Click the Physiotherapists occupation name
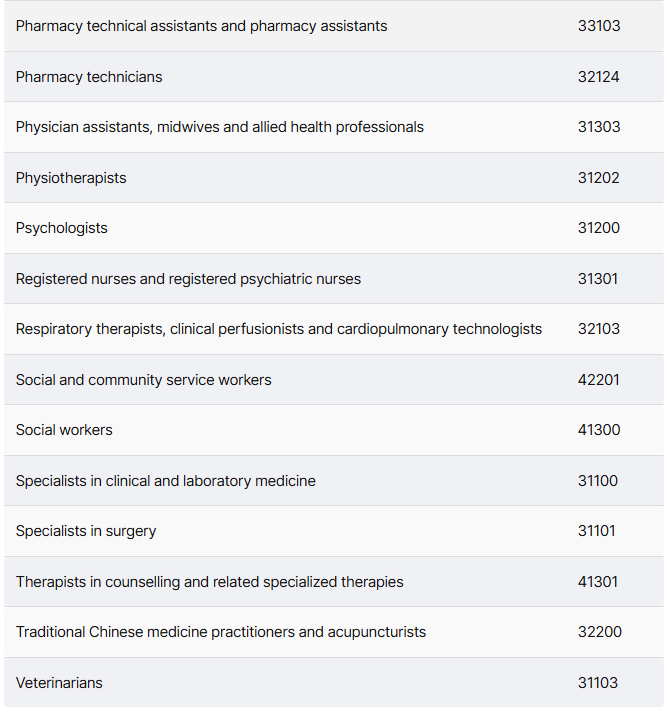 point(71,178)
